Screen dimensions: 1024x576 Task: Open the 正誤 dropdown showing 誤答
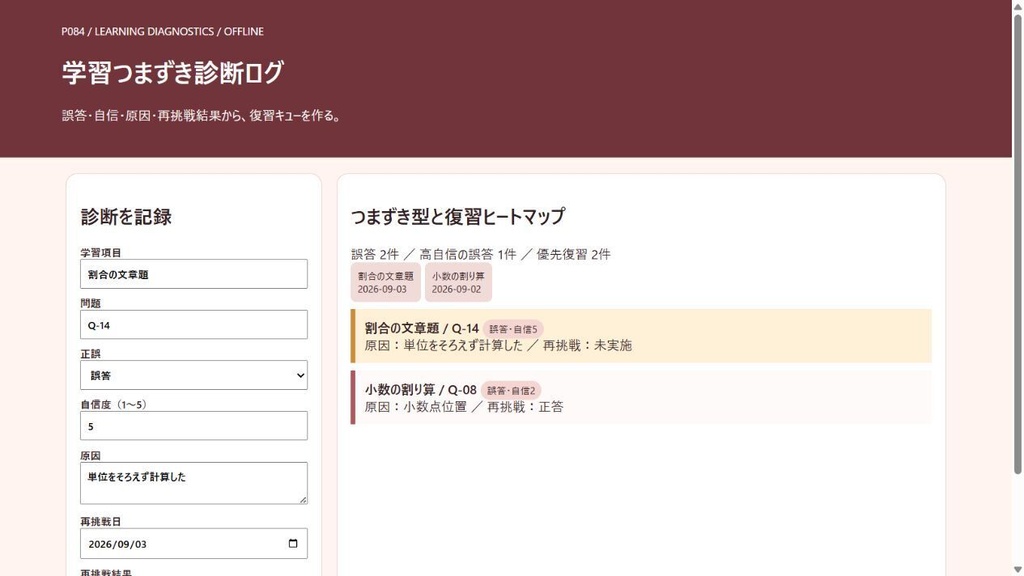[x=193, y=376]
